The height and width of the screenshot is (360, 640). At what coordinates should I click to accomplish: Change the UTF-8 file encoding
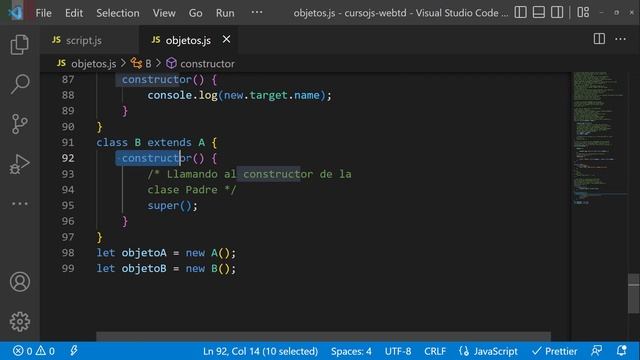(x=398, y=351)
